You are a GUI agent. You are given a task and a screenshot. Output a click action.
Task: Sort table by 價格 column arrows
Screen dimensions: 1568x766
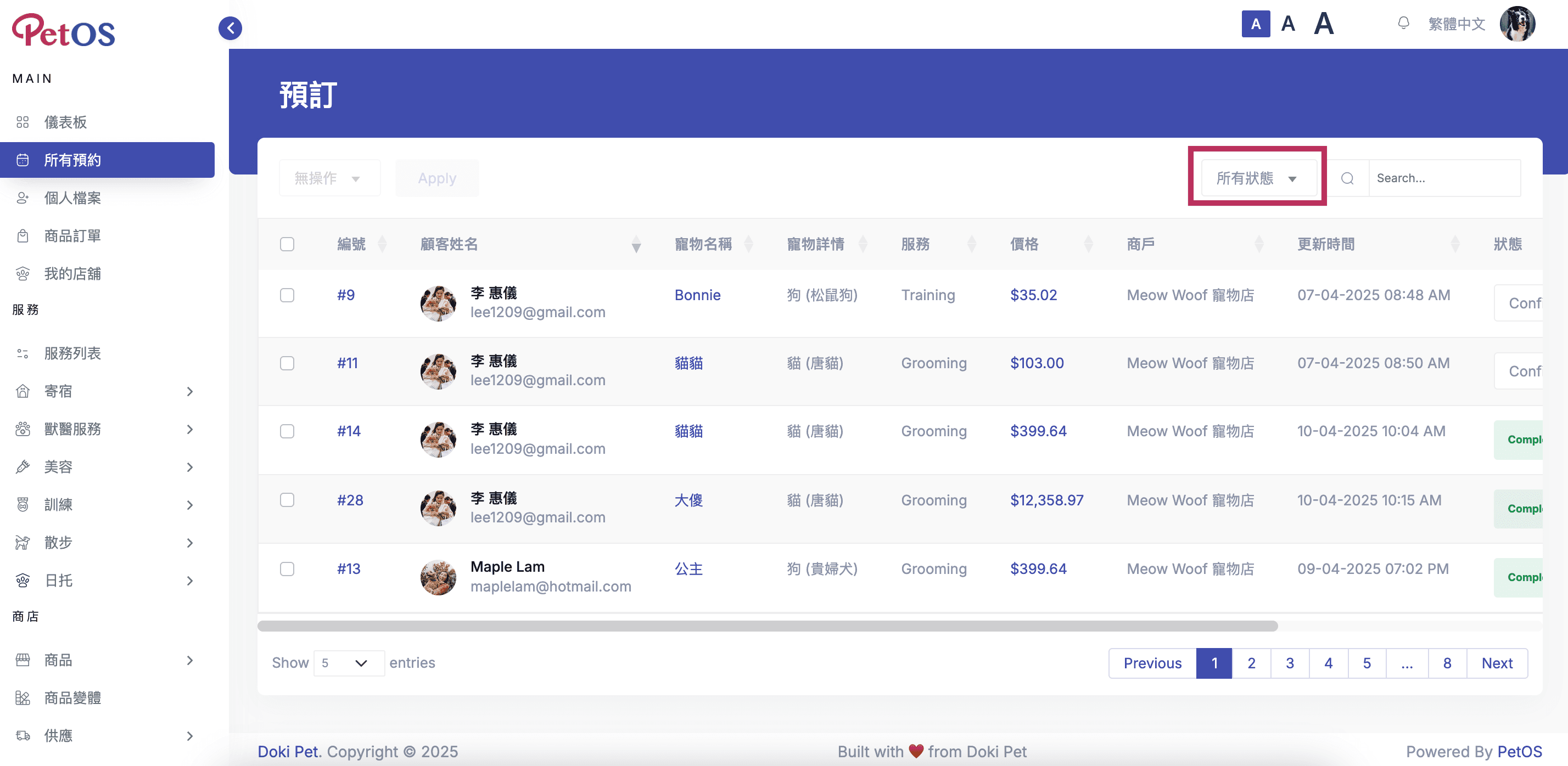[1088, 244]
